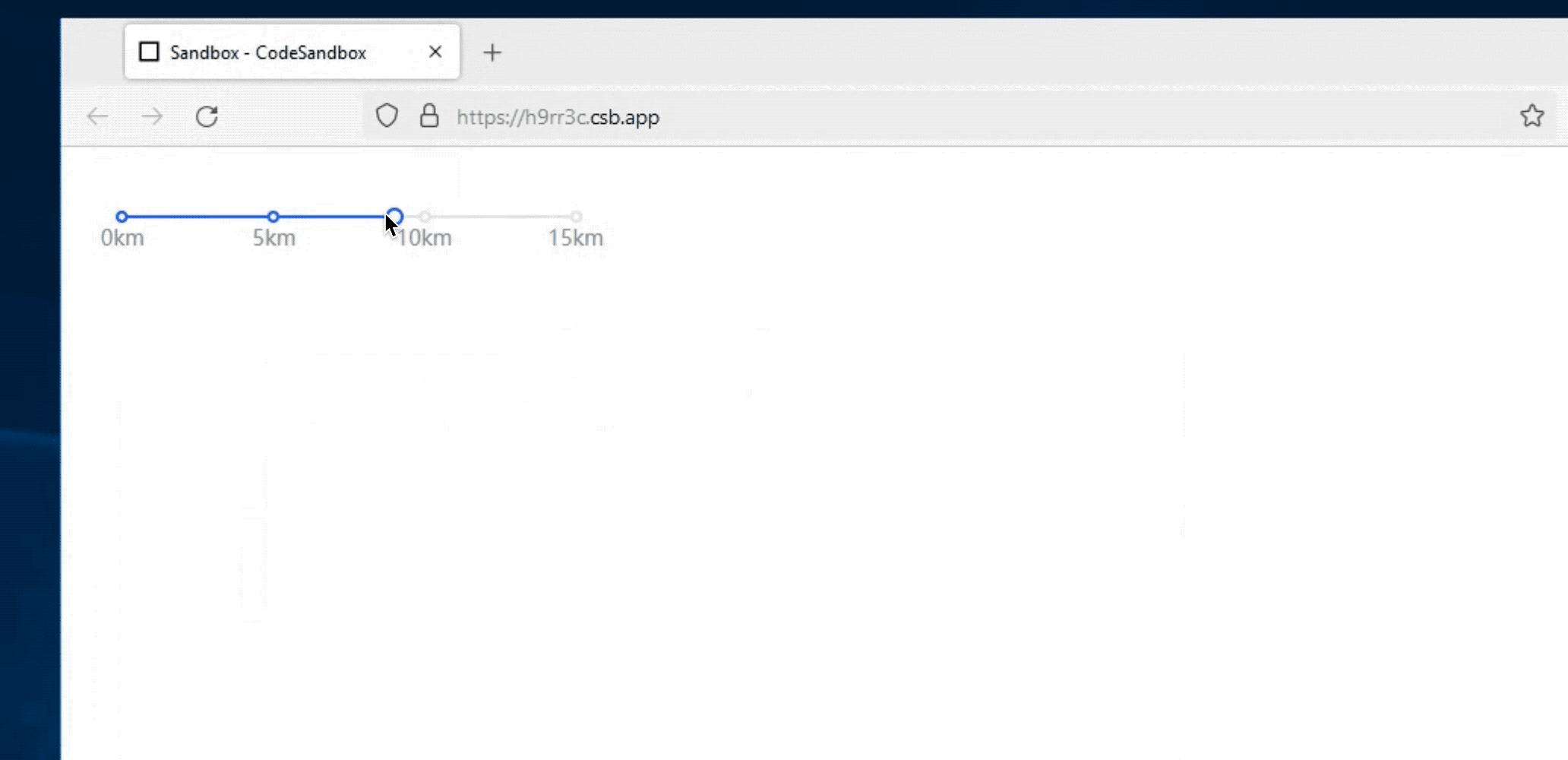This screenshot has height=760, width=1568.
Task: Click the reload page icon
Action: coord(206,116)
